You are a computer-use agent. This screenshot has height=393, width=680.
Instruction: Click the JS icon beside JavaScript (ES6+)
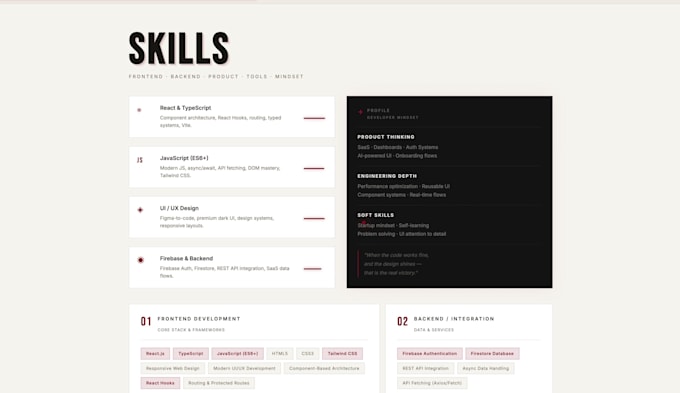tap(140, 160)
